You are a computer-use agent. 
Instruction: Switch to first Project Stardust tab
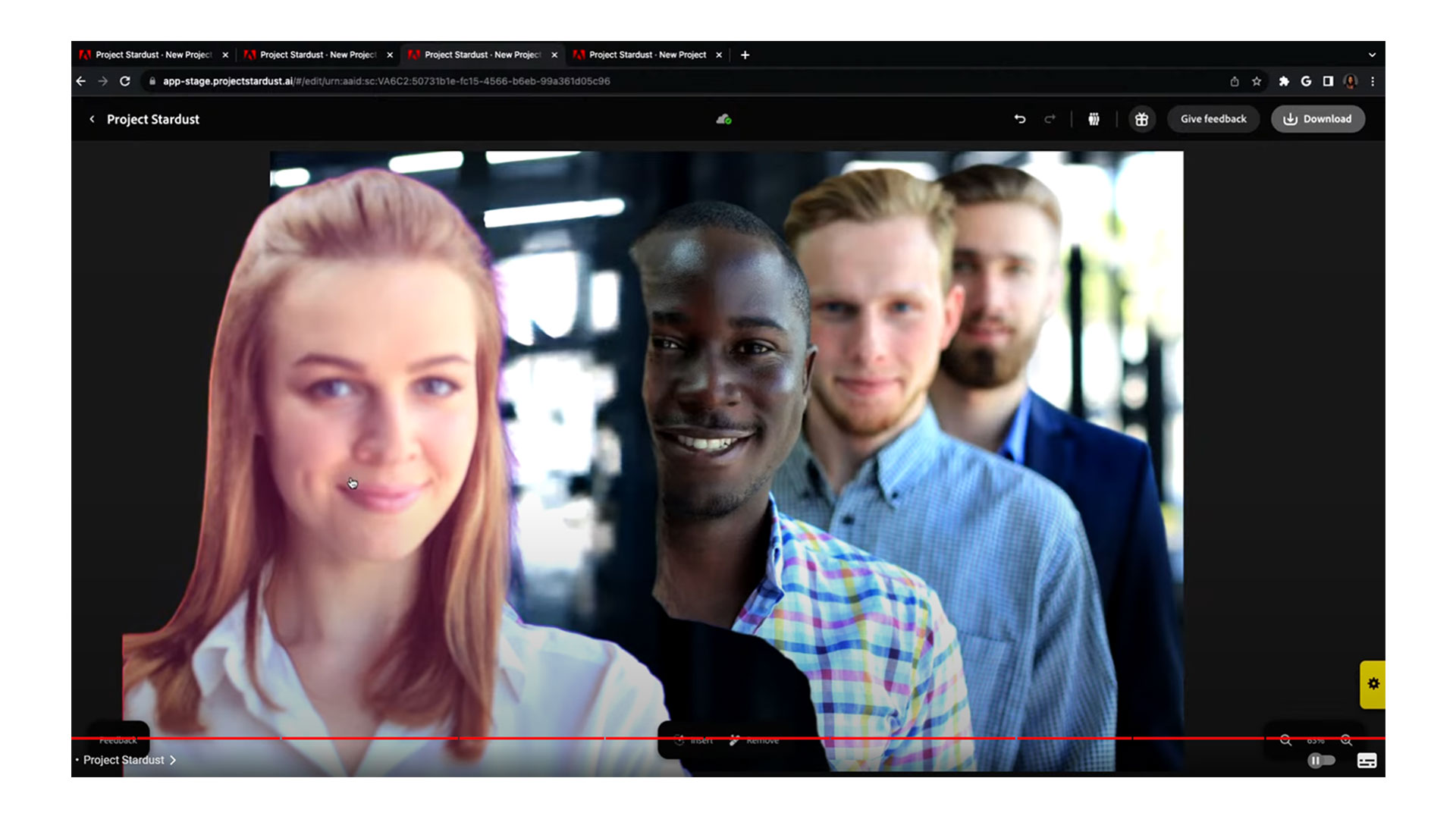click(152, 55)
